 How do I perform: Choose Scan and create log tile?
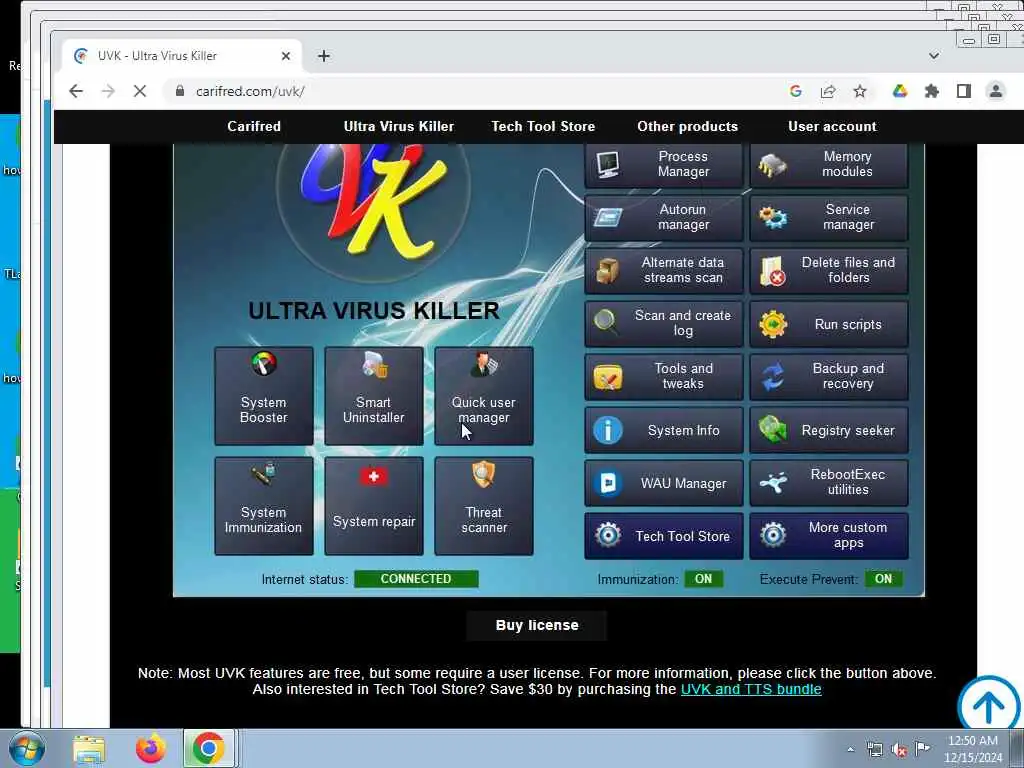point(664,323)
